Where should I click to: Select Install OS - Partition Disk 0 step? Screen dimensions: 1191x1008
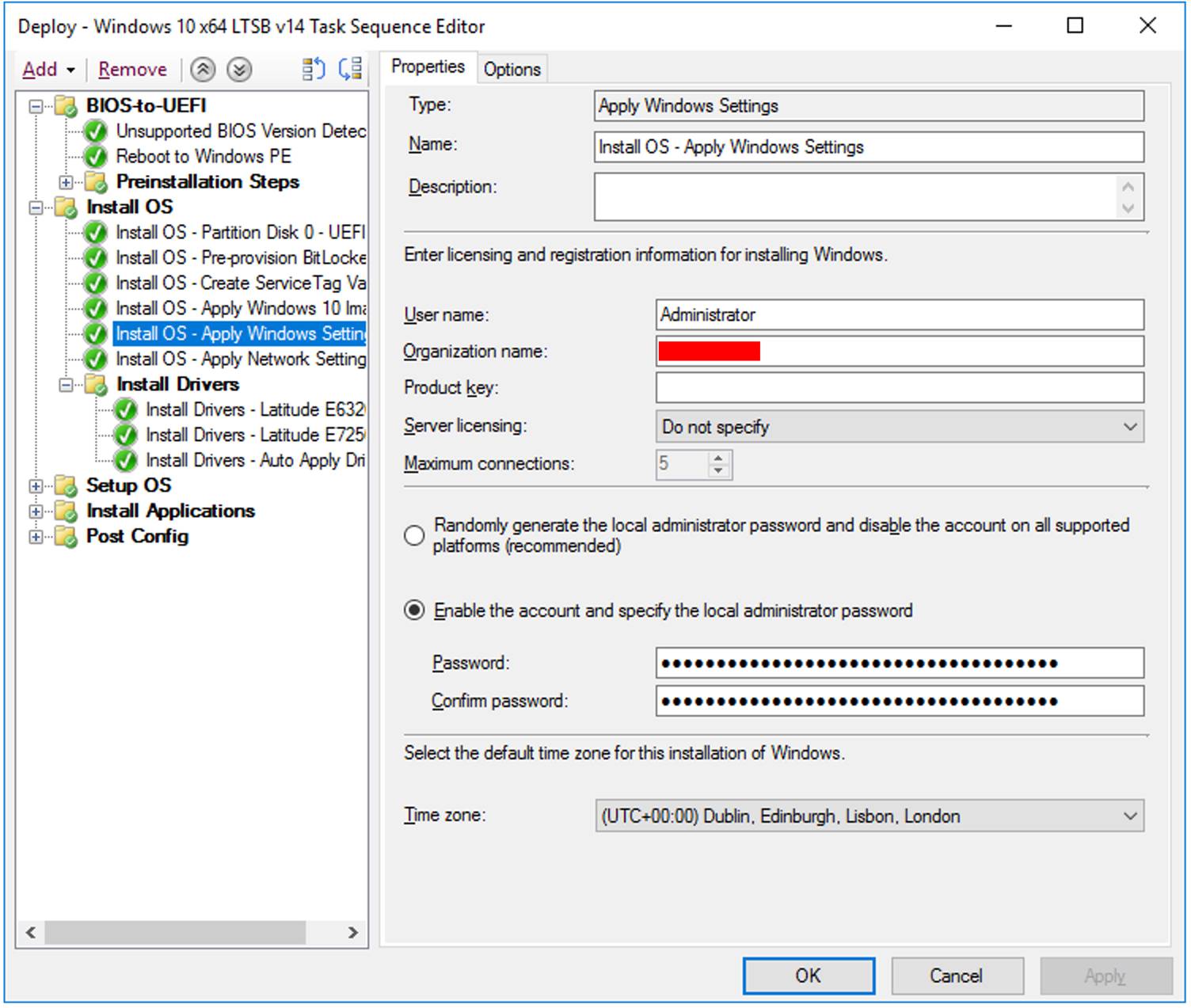241,232
